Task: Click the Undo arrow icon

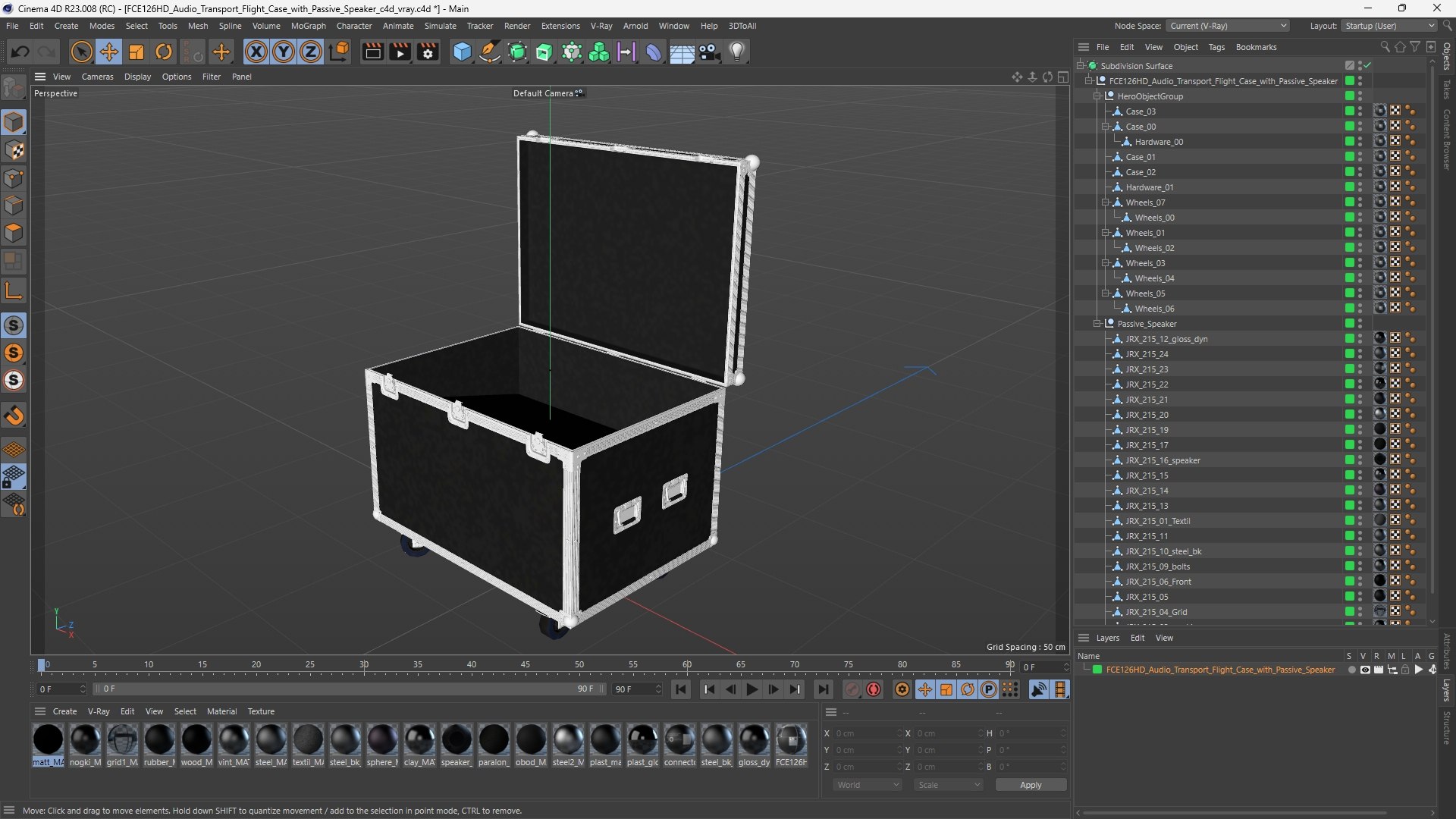Action: tap(20, 52)
